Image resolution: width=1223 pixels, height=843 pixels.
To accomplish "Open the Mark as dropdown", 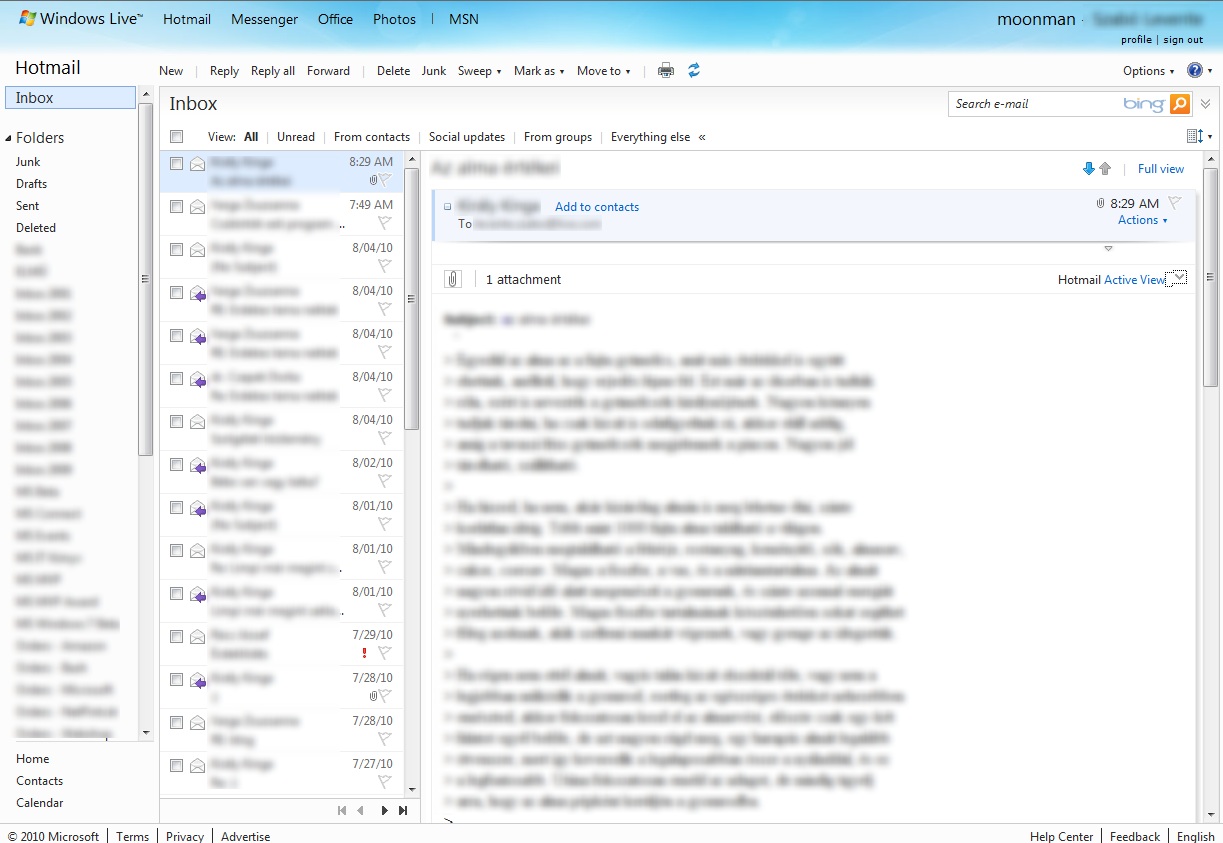I will click(x=539, y=71).
